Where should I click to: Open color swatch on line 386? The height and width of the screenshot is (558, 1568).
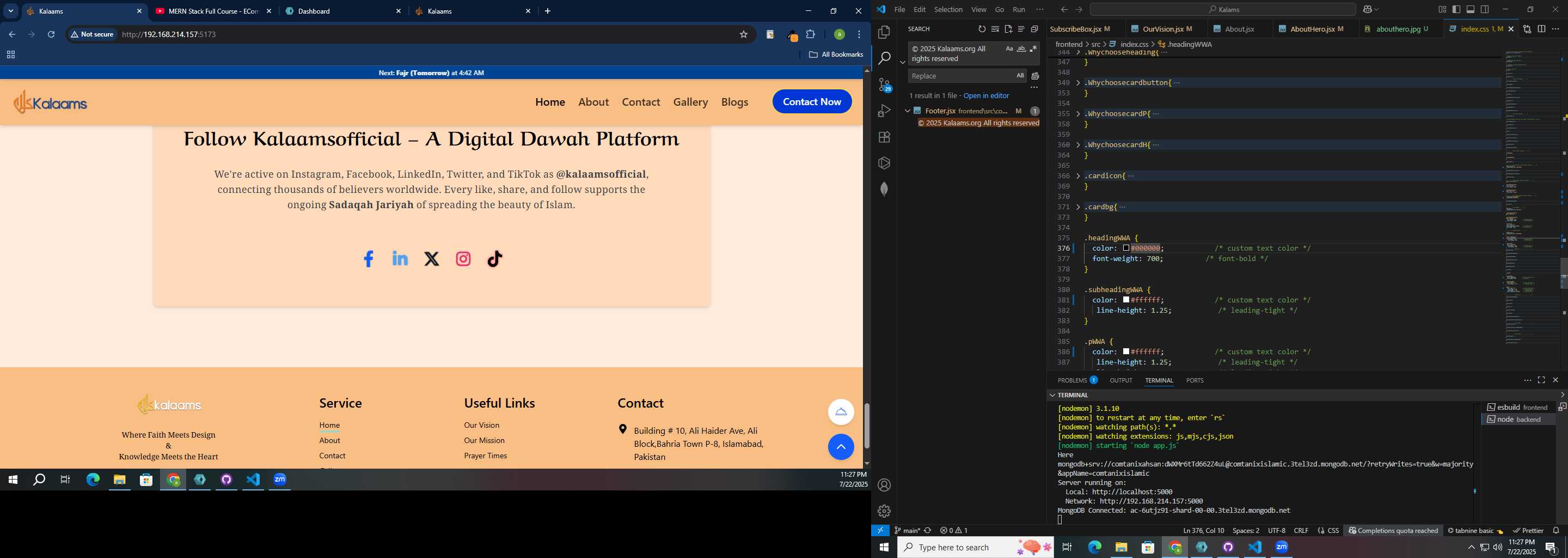click(x=1126, y=352)
